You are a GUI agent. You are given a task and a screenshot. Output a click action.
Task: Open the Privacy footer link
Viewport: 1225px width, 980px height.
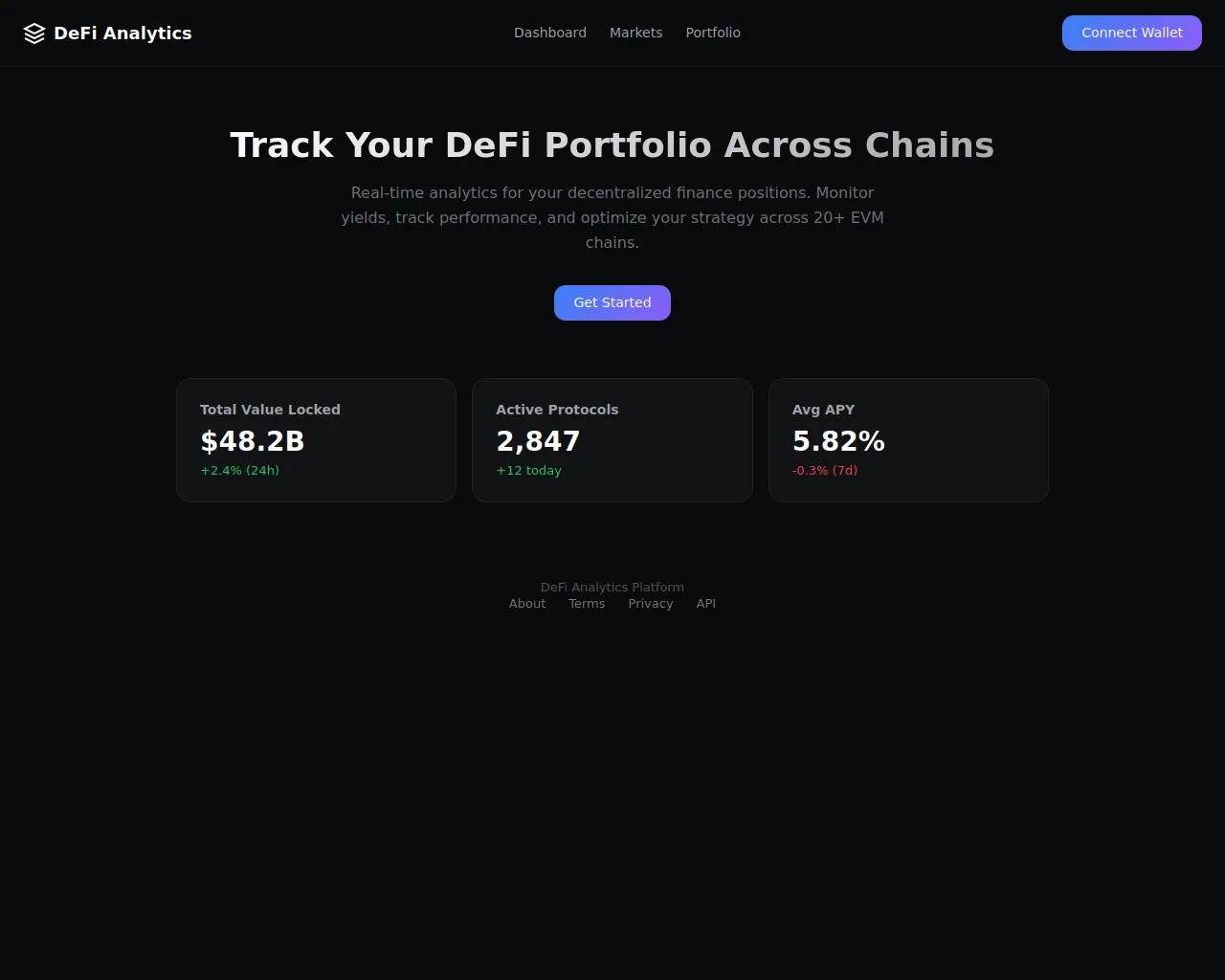pos(651,604)
